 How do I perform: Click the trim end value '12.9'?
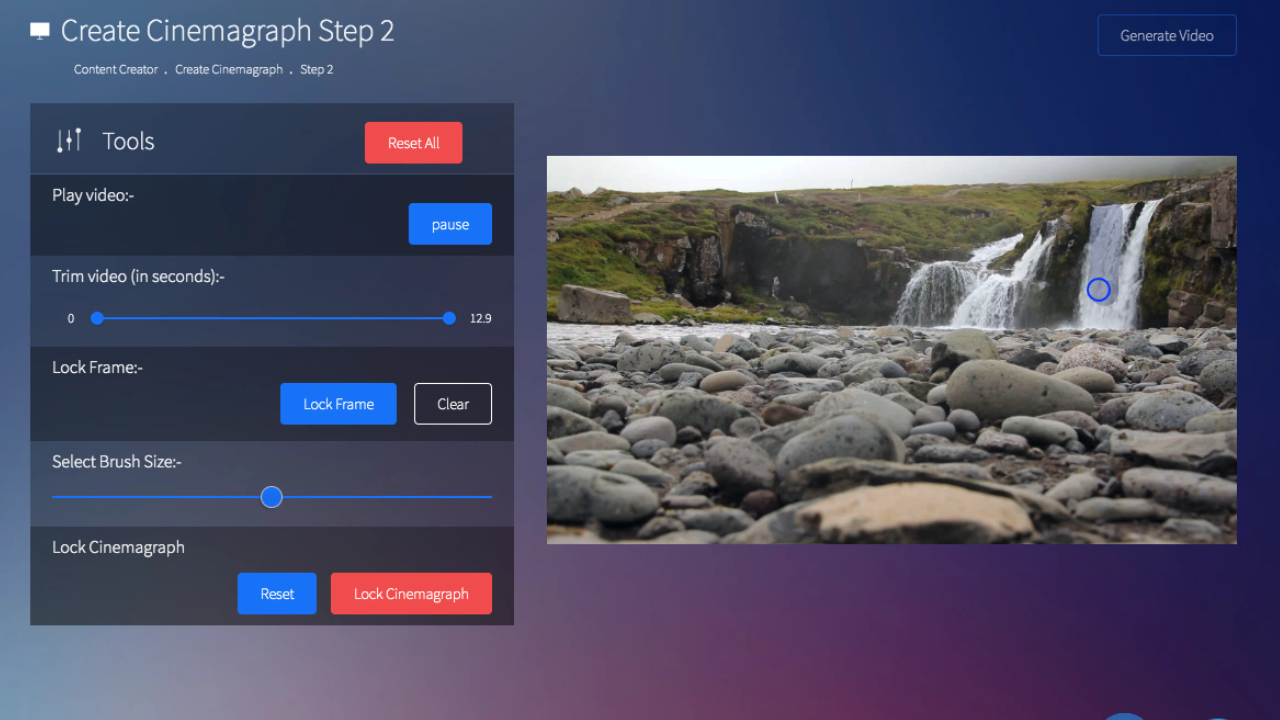tap(481, 319)
